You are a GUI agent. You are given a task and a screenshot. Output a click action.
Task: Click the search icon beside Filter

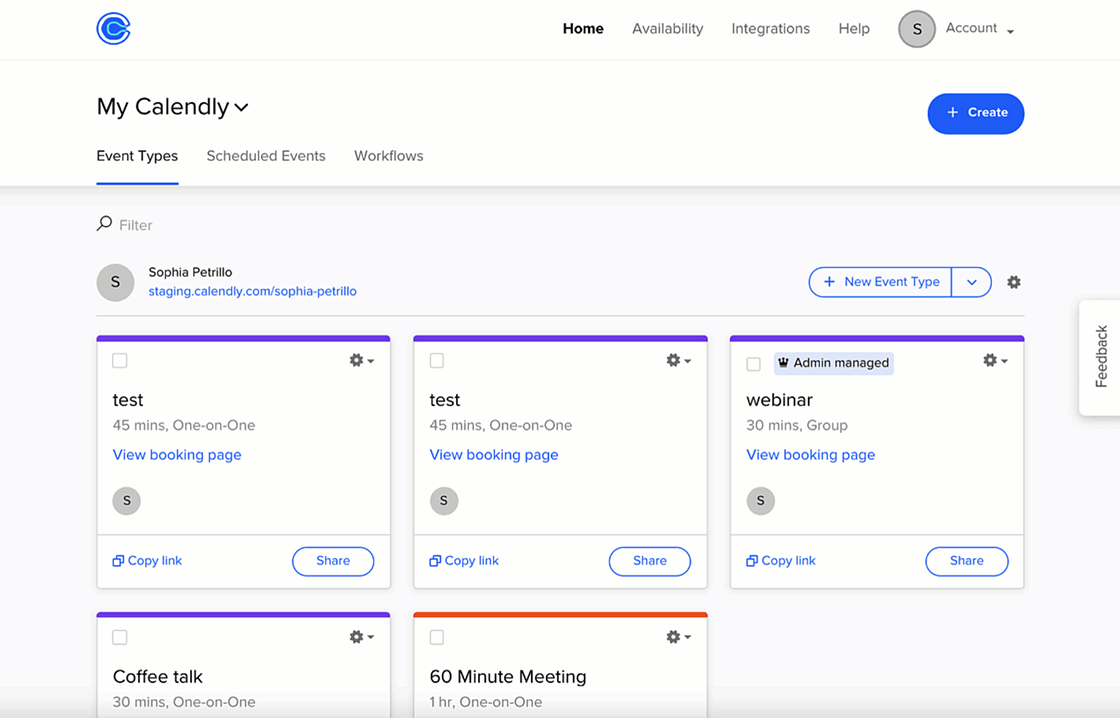(104, 224)
